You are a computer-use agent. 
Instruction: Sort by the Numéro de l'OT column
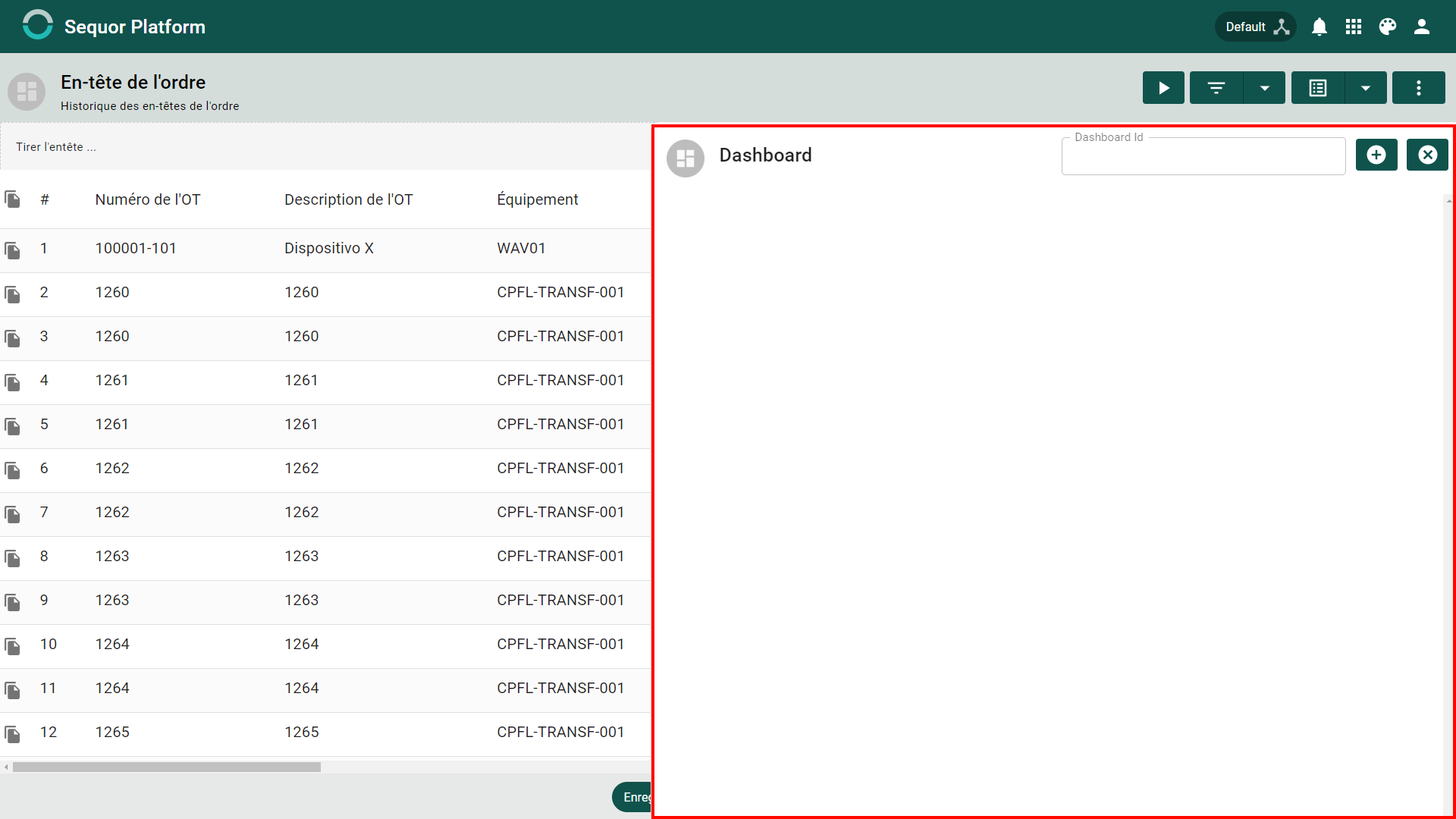[148, 199]
